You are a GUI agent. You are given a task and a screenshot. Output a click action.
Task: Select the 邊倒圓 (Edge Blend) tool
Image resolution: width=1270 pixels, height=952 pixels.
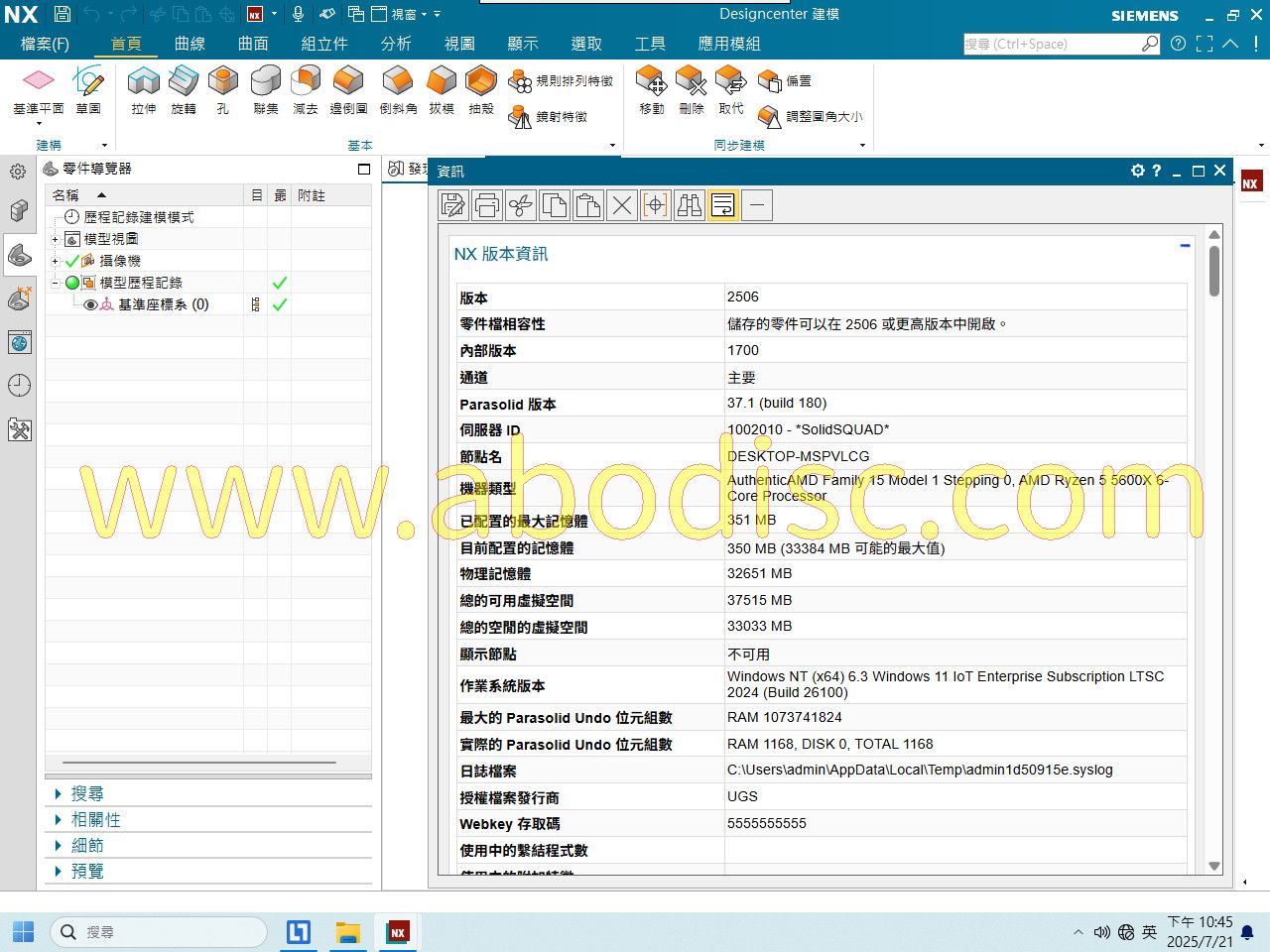348,90
